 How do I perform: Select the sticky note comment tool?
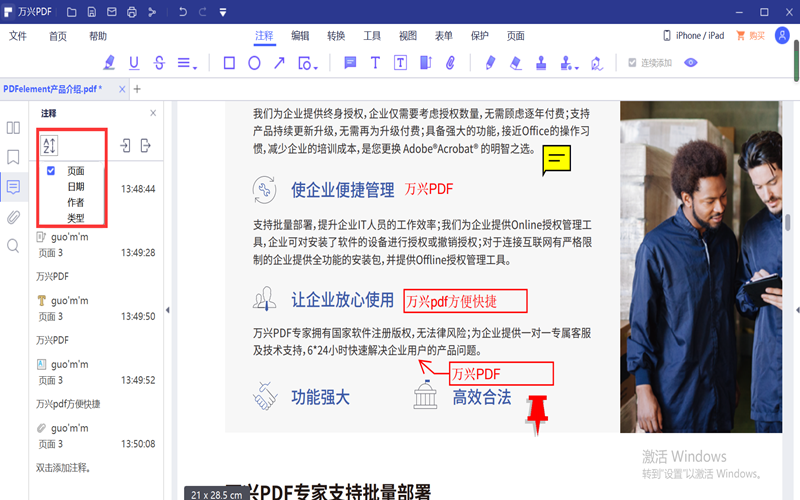pos(350,63)
